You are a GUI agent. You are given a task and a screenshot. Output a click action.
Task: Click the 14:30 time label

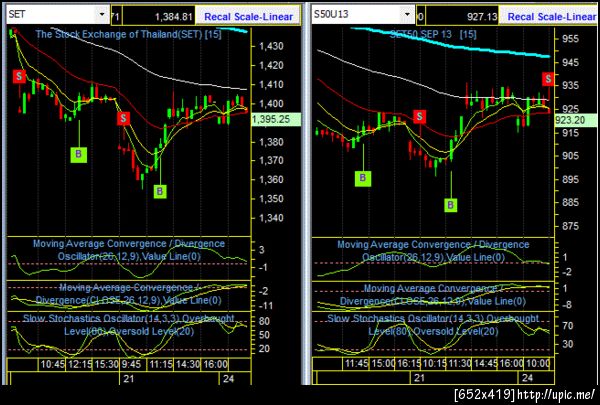188,364
